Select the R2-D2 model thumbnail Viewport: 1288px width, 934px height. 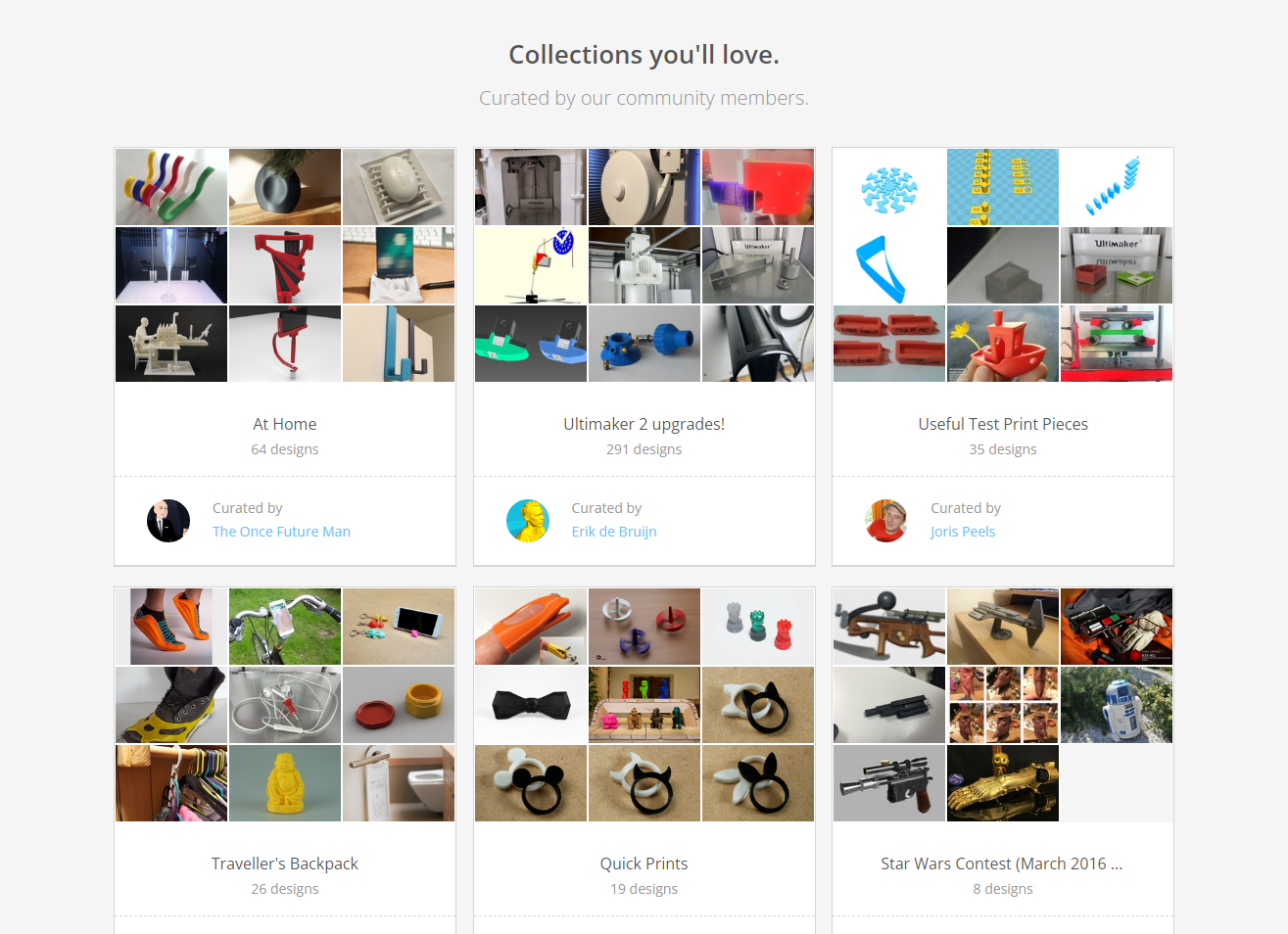pyautogui.click(x=1117, y=705)
